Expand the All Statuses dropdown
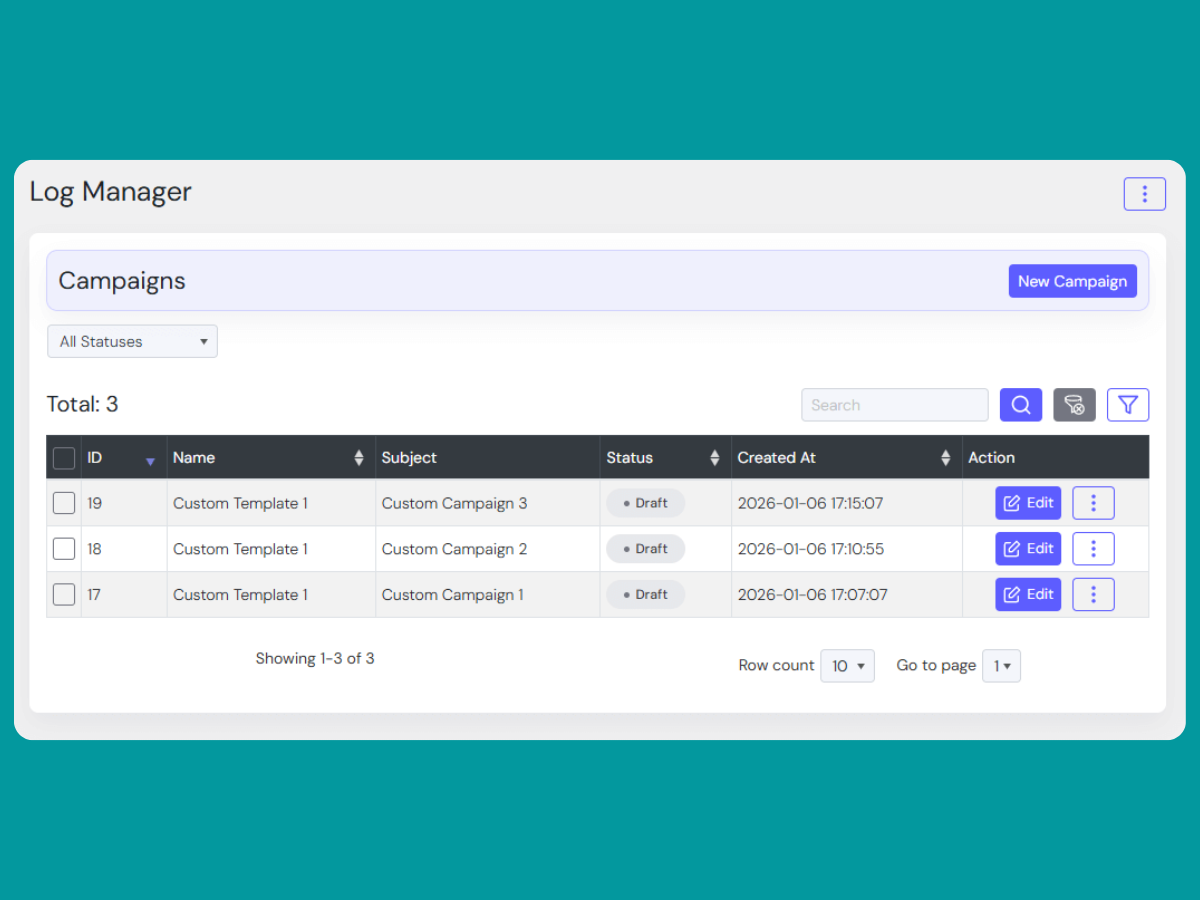The width and height of the screenshot is (1200, 900). (x=132, y=341)
